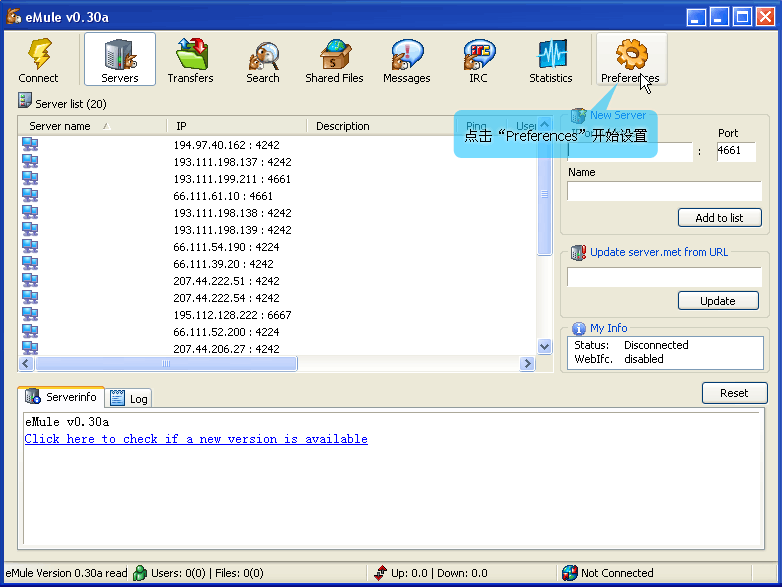This screenshot has width=782, height=587.
Task: Select the 207.44.206.27 : 4242 server
Action: click(226, 349)
